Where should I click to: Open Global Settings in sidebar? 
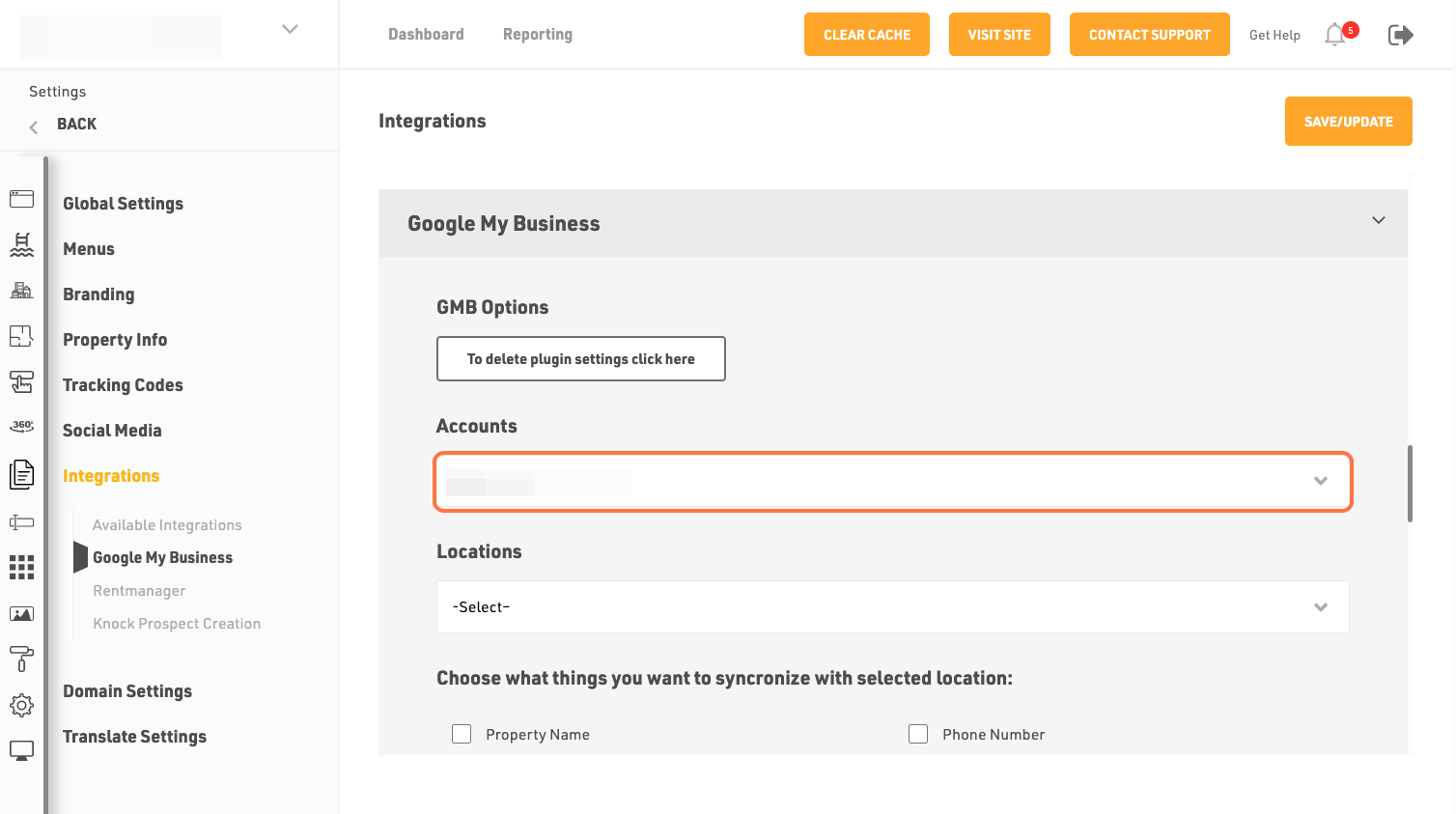tap(123, 204)
